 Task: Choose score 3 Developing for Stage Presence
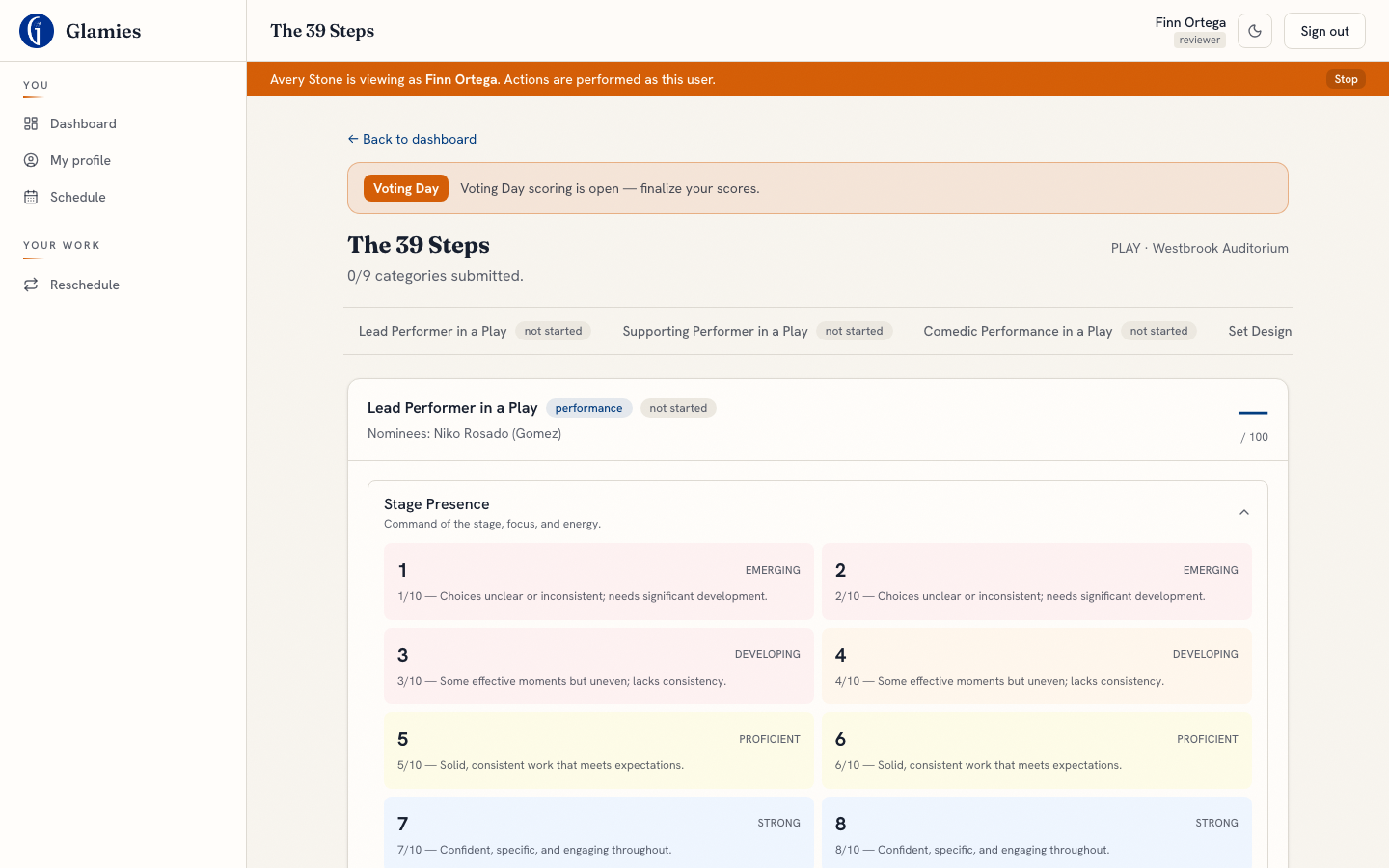coord(599,666)
